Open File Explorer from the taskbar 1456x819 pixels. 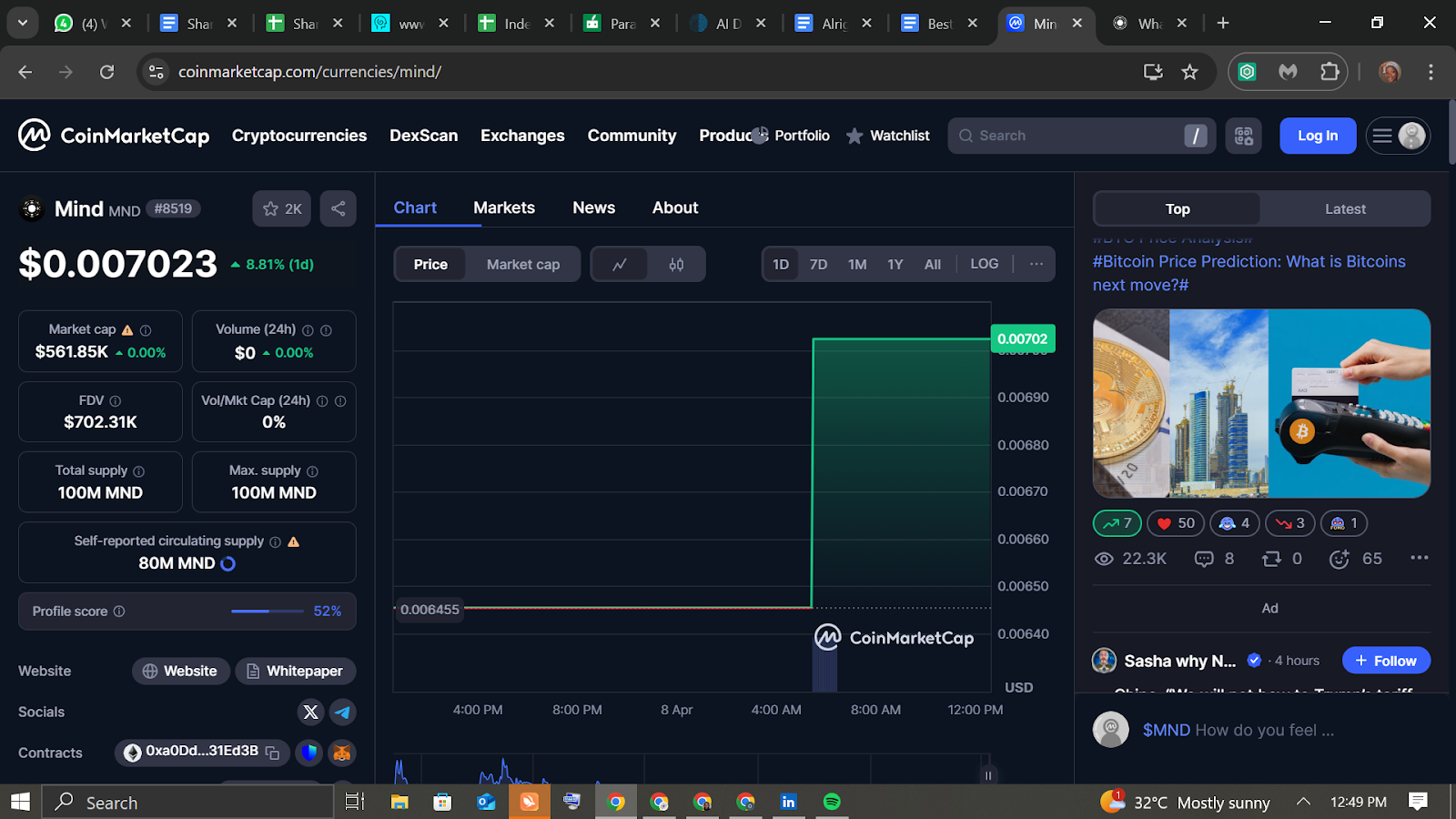(399, 802)
